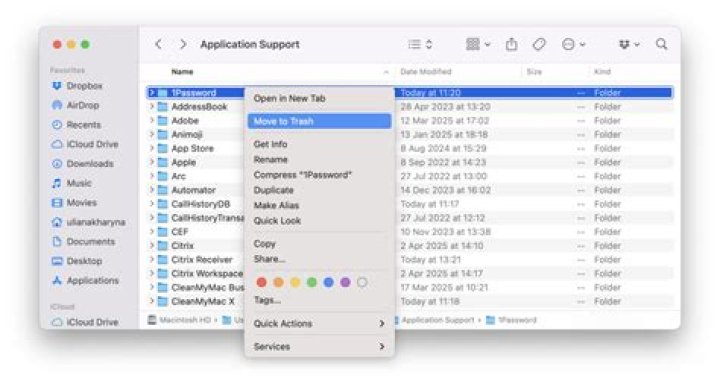Select the CallHistoryDB folder row
Screen dimensions: 720x381
pos(410,204)
